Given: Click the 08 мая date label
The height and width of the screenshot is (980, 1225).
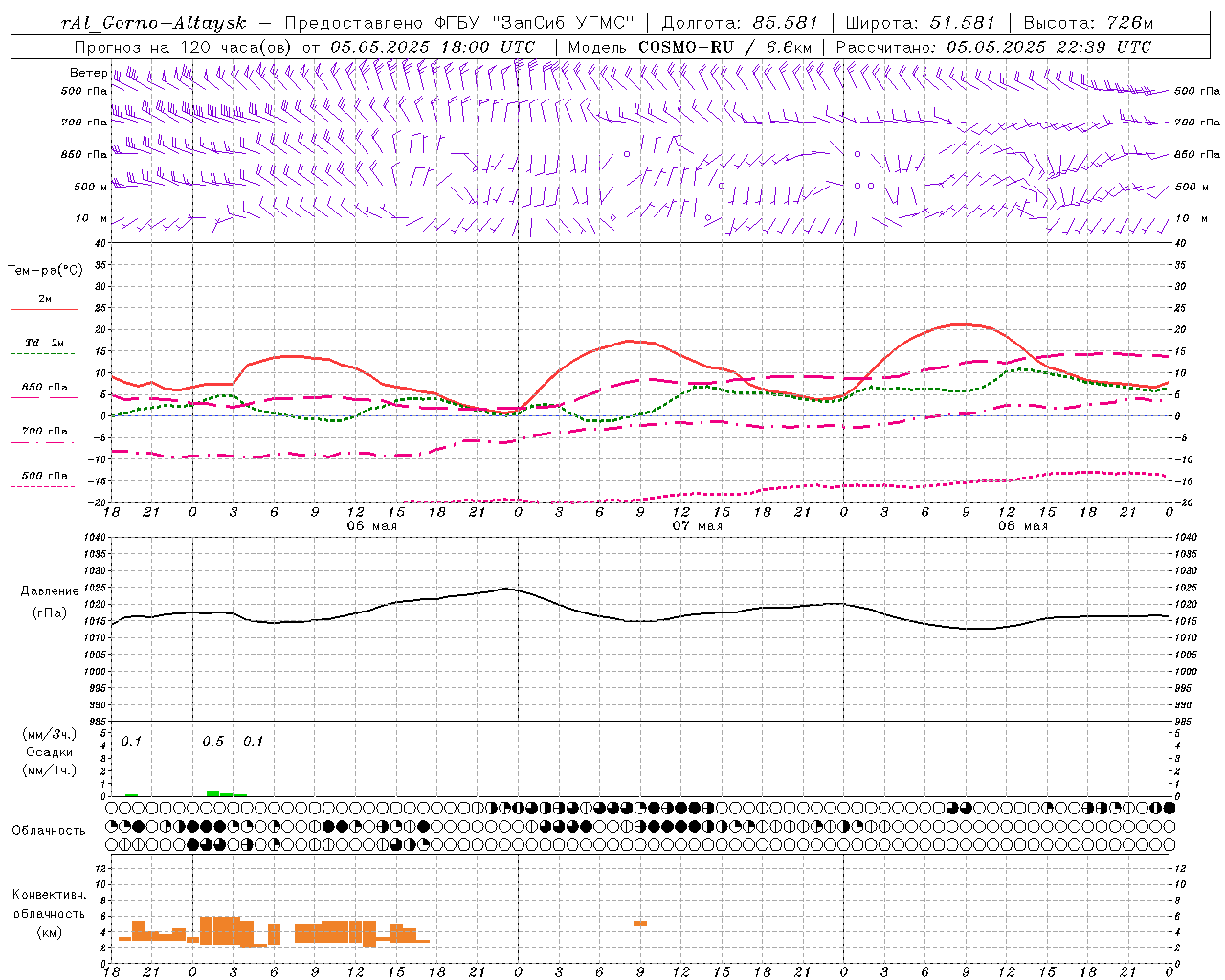Looking at the screenshot, I should click(1022, 526).
